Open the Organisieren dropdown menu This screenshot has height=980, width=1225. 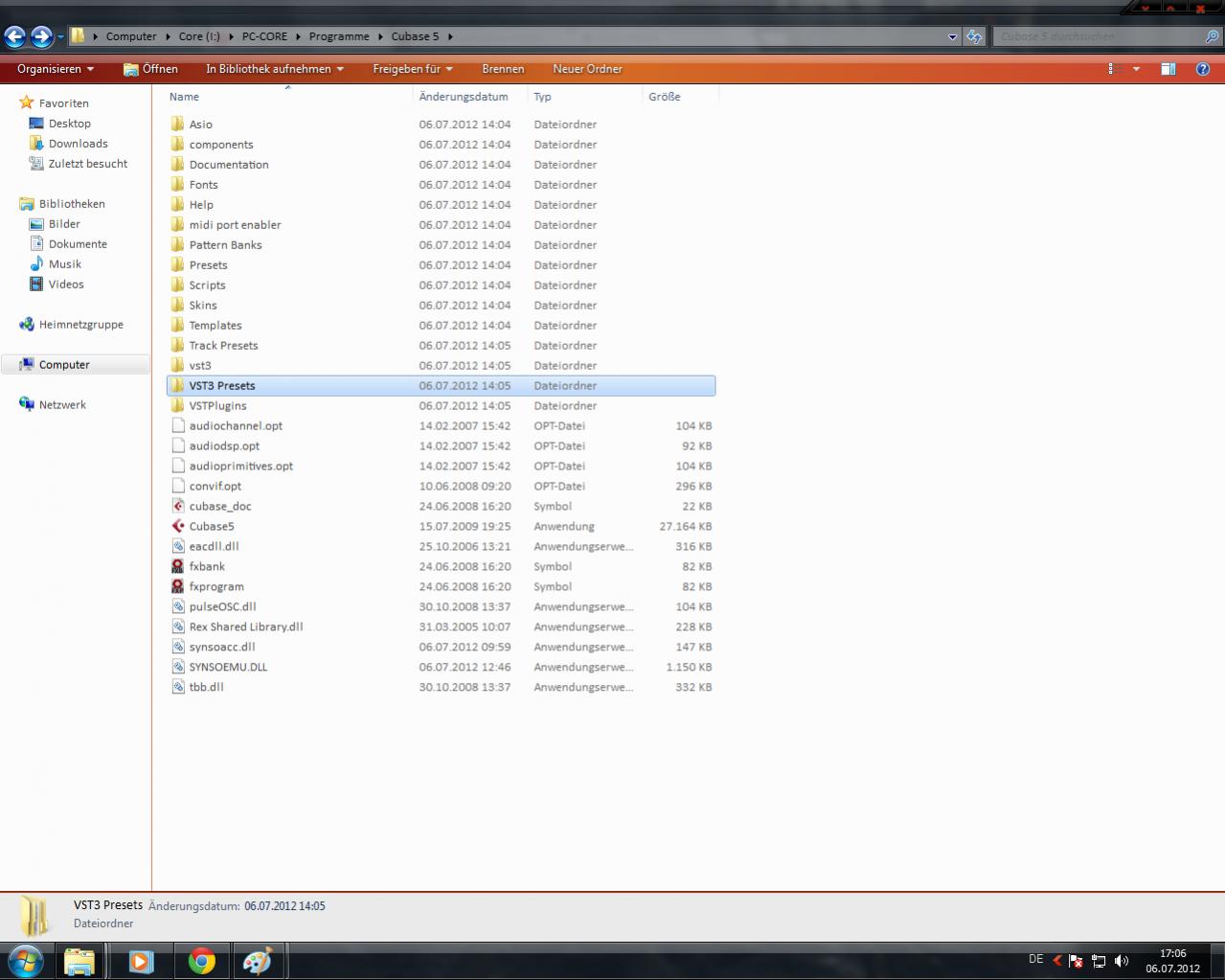pyautogui.click(x=56, y=69)
